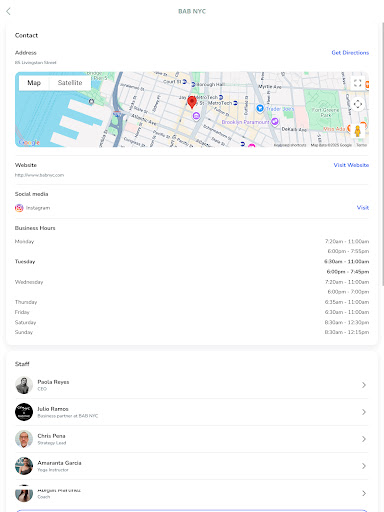Click Amaranta Garcia profile photo

point(24,466)
